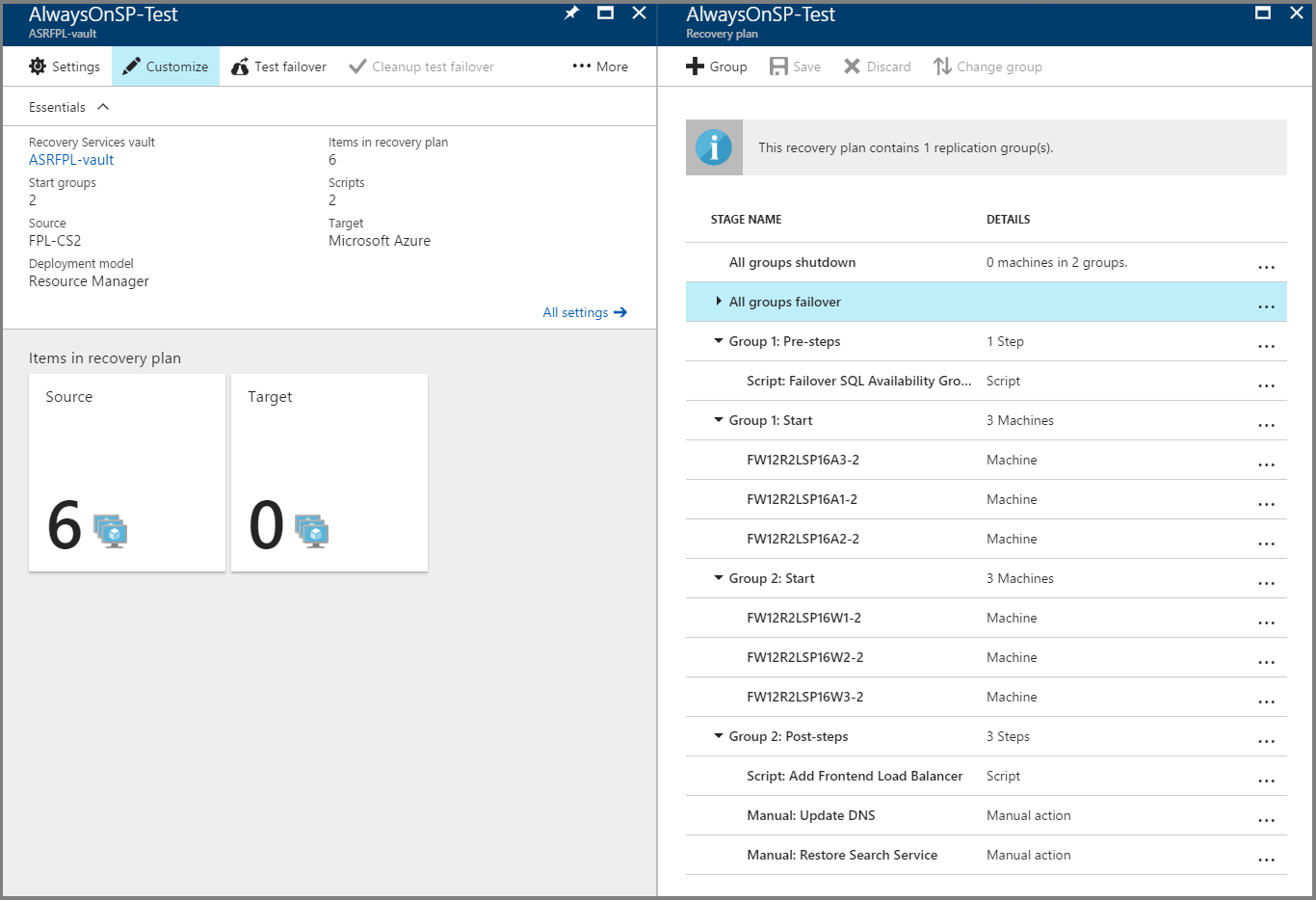This screenshot has width=1316, height=900.
Task: Collapse Group 2: Post-steps
Action: [719, 736]
